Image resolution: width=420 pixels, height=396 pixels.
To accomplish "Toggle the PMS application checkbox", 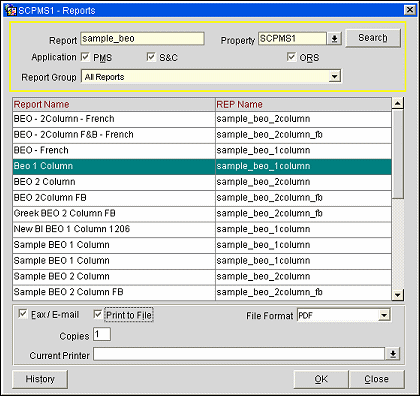I will [x=85, y=57].
